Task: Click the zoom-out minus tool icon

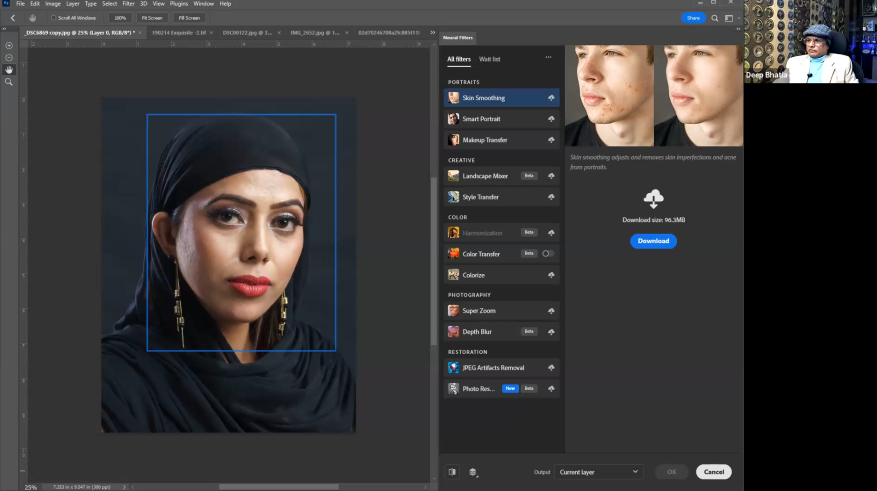Action: (9, 58)
